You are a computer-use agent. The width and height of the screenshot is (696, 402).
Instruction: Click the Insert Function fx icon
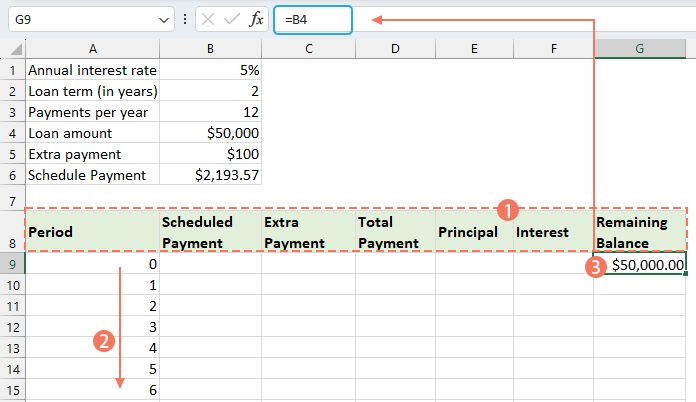click(x=256, y=19)
